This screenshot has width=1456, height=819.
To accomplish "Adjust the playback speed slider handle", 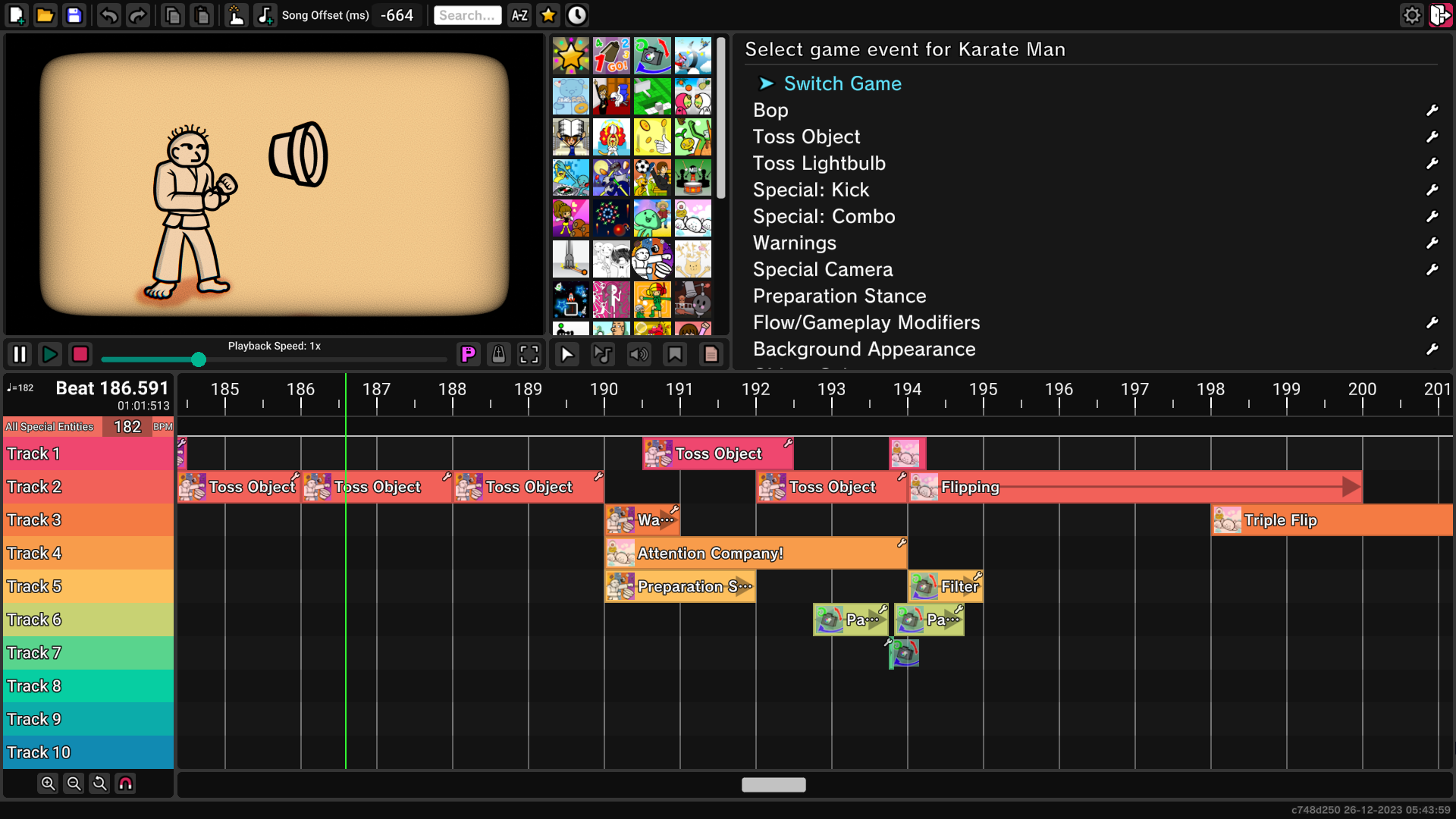I will [199, 359].
